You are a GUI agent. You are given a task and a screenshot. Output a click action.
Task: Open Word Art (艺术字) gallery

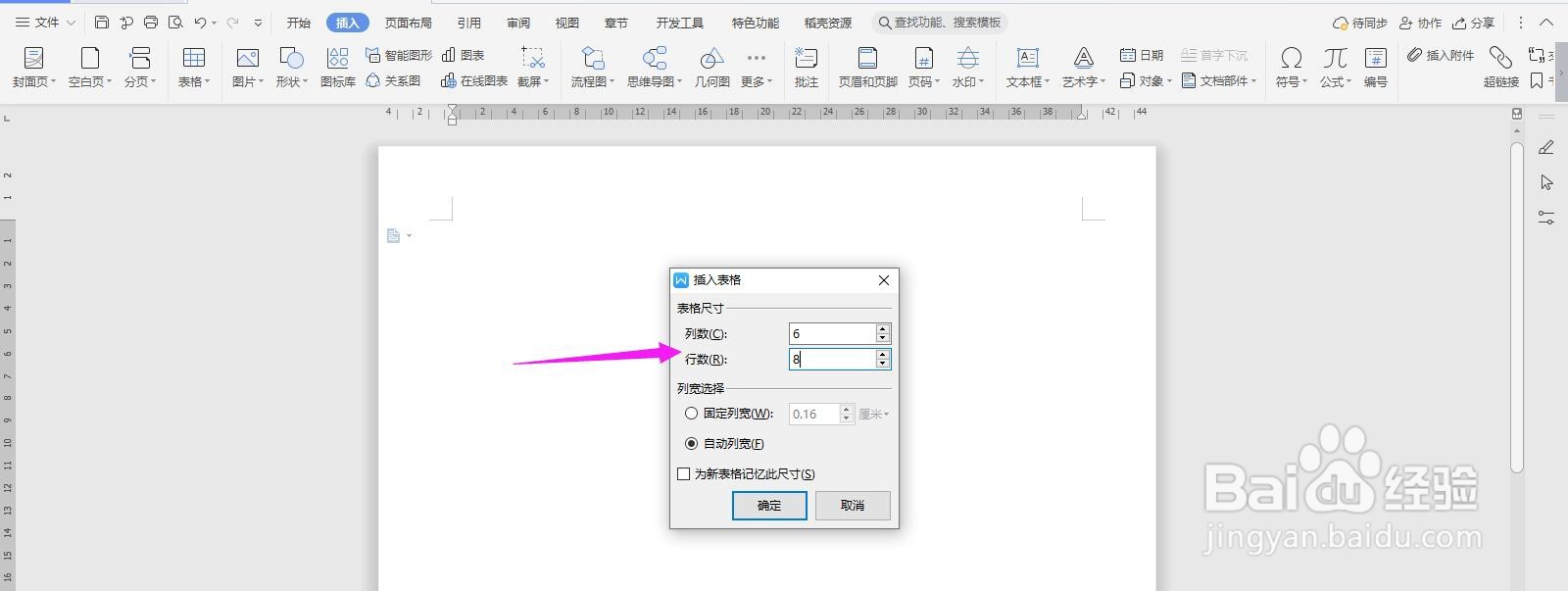1084,67
